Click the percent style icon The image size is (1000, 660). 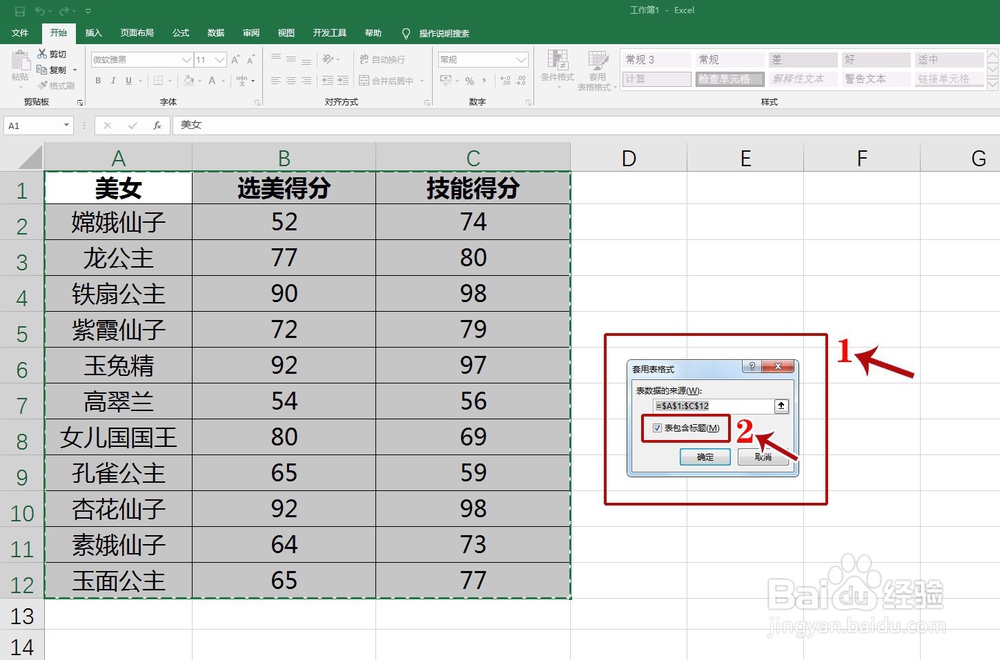pyautogui.click(x=469, y=81)
